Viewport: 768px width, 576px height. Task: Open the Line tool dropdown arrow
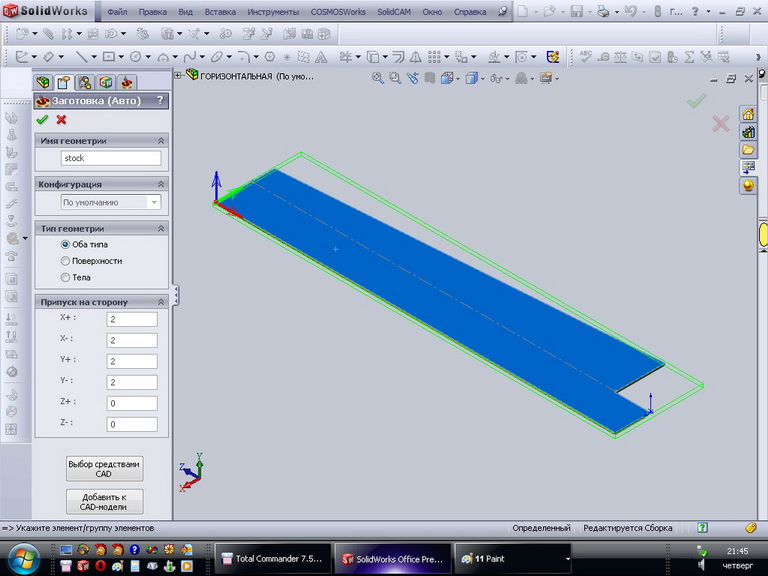94,57
